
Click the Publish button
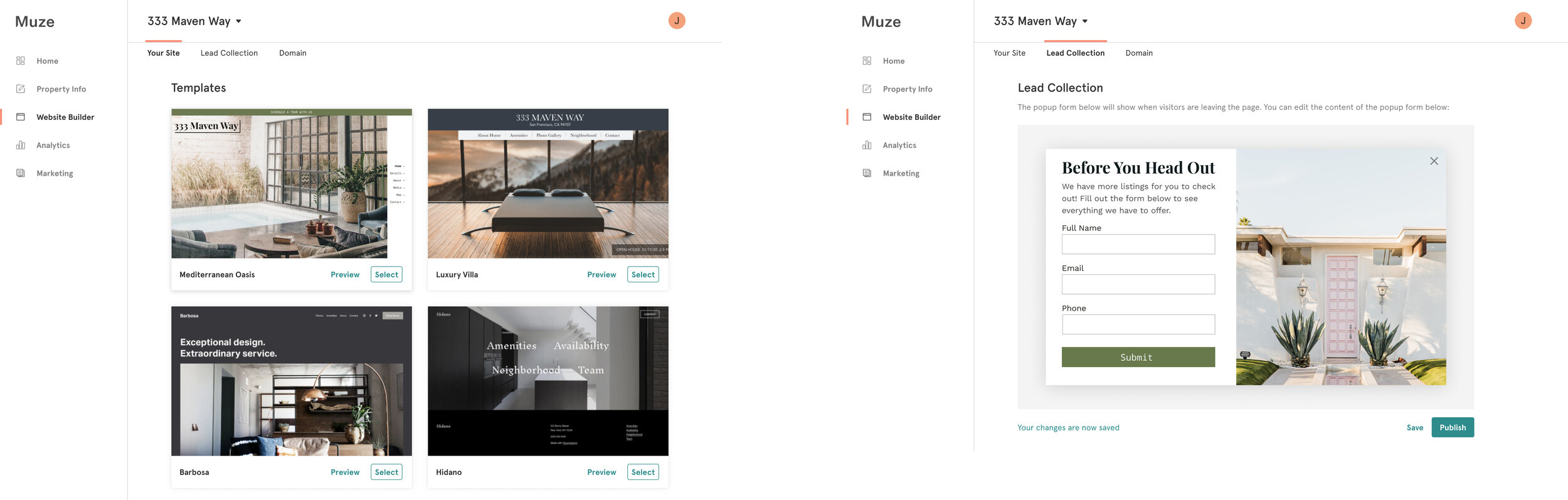(x=1453, y=427)
